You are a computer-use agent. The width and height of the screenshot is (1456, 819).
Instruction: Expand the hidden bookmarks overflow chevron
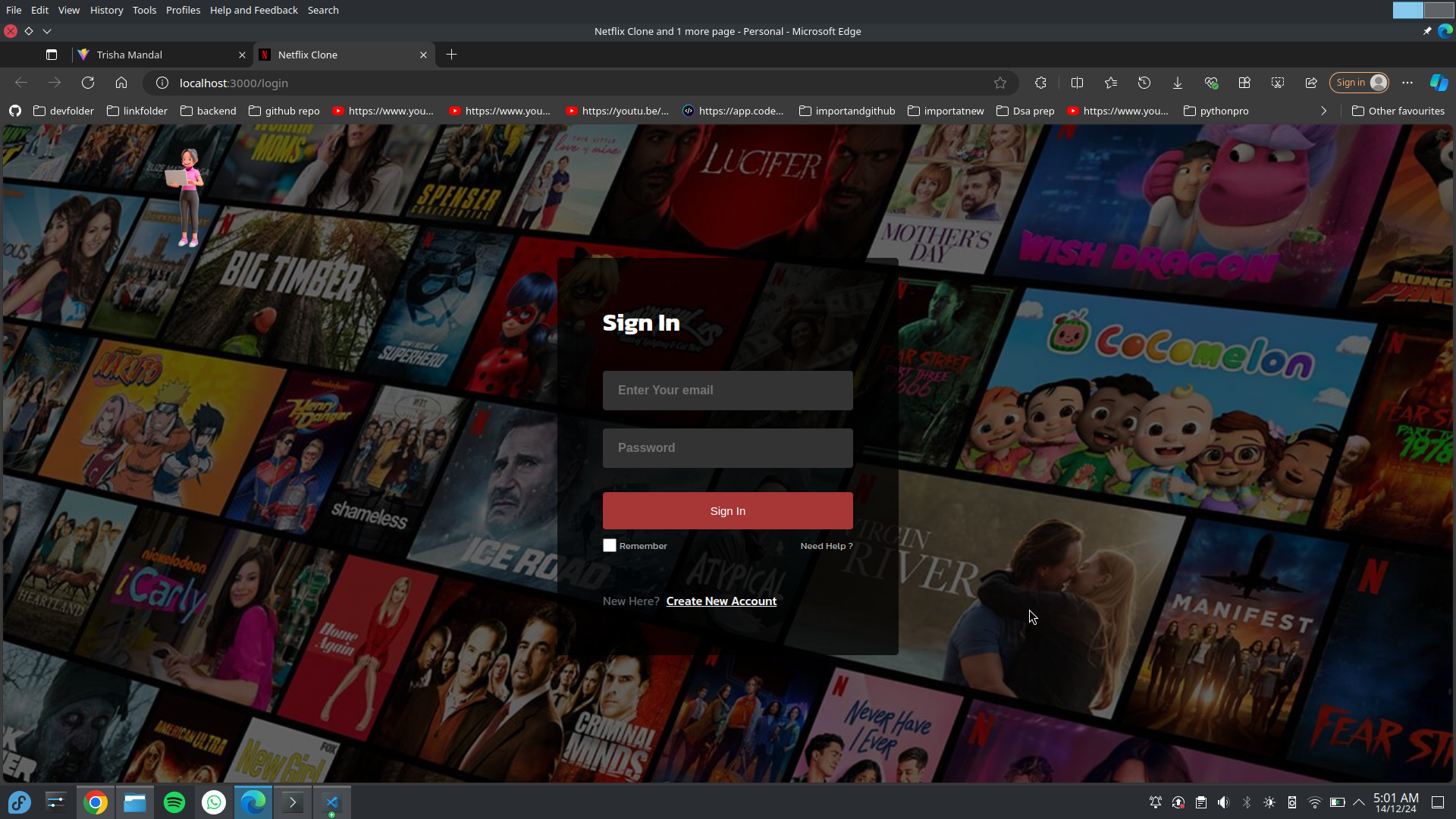[x=1324, y=111]
